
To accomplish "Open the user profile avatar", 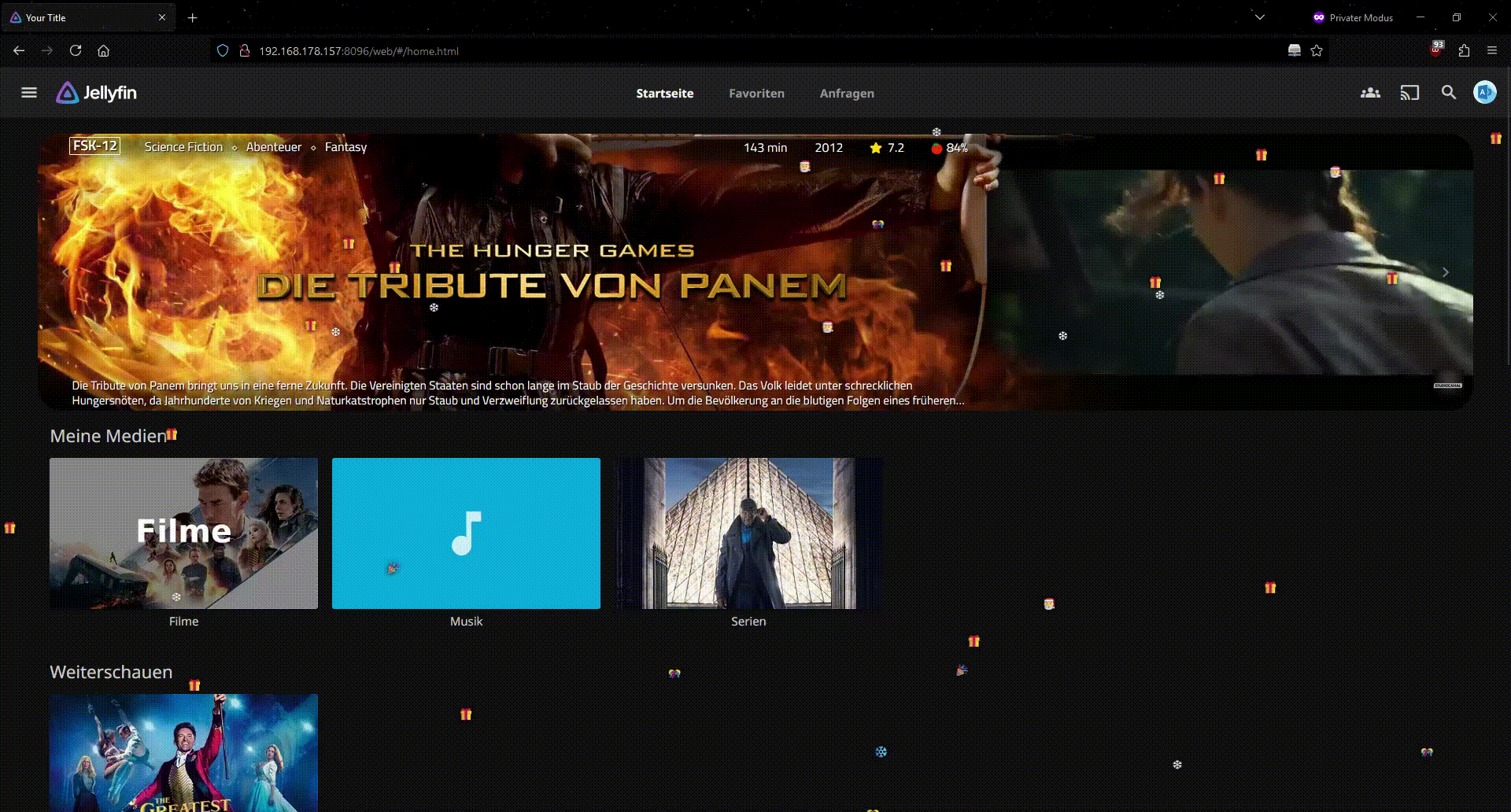I will (x=1485, y=93).
